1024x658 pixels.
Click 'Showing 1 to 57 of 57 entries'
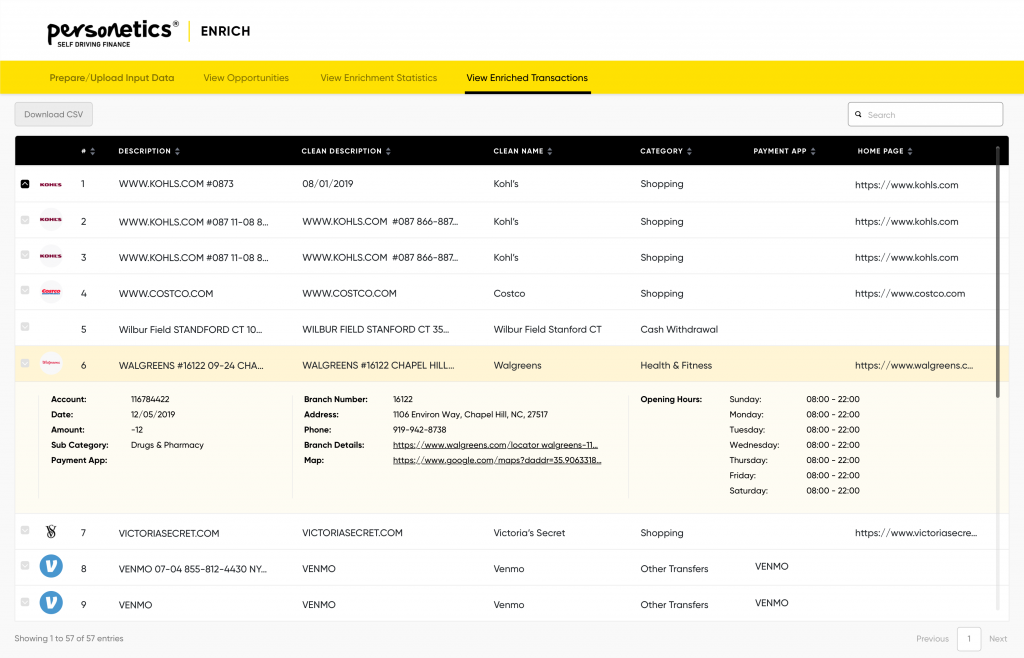pos(69,638)
